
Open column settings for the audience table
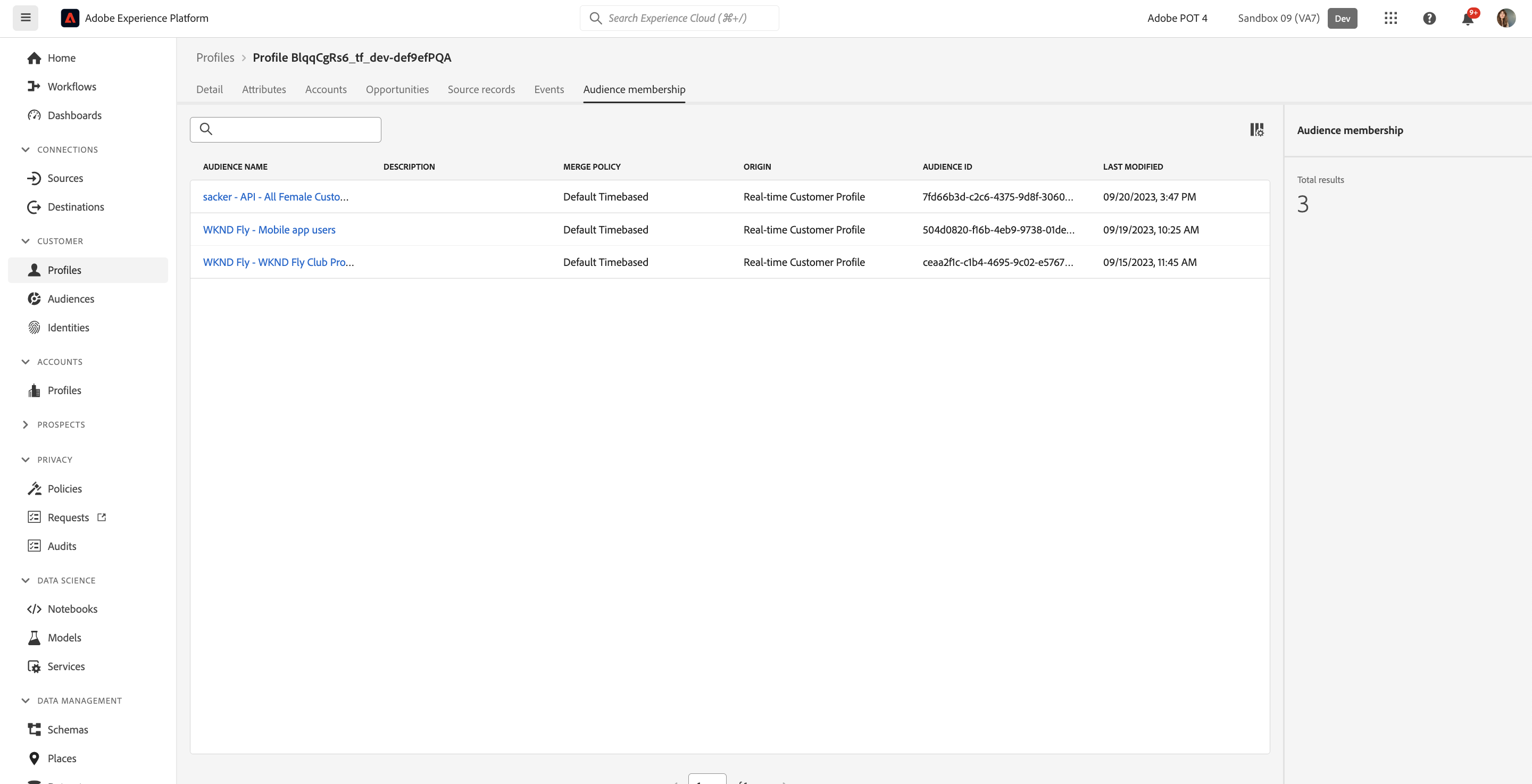coord(1256,129)
